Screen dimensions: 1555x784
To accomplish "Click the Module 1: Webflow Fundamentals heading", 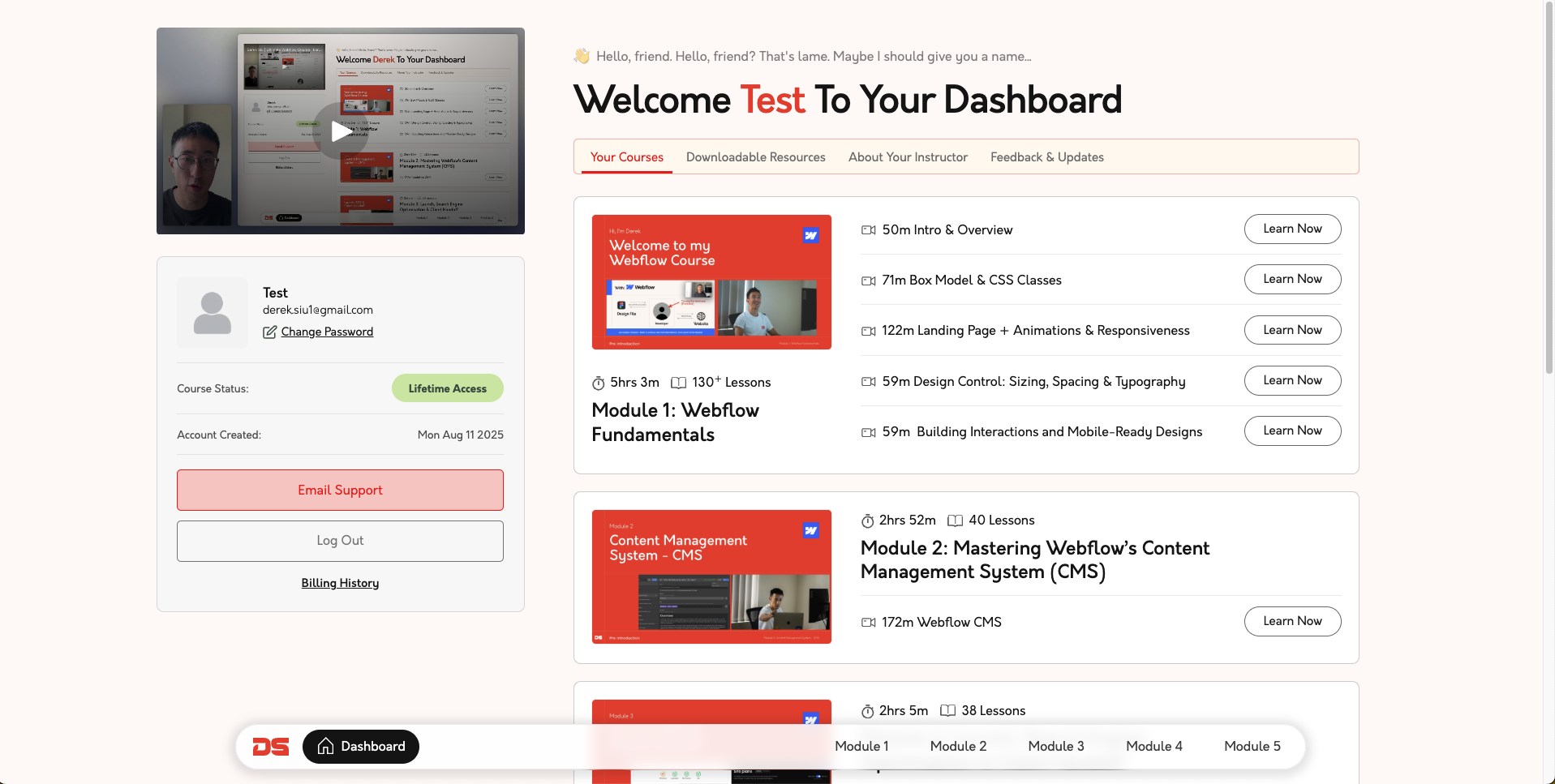I will 675,422.
